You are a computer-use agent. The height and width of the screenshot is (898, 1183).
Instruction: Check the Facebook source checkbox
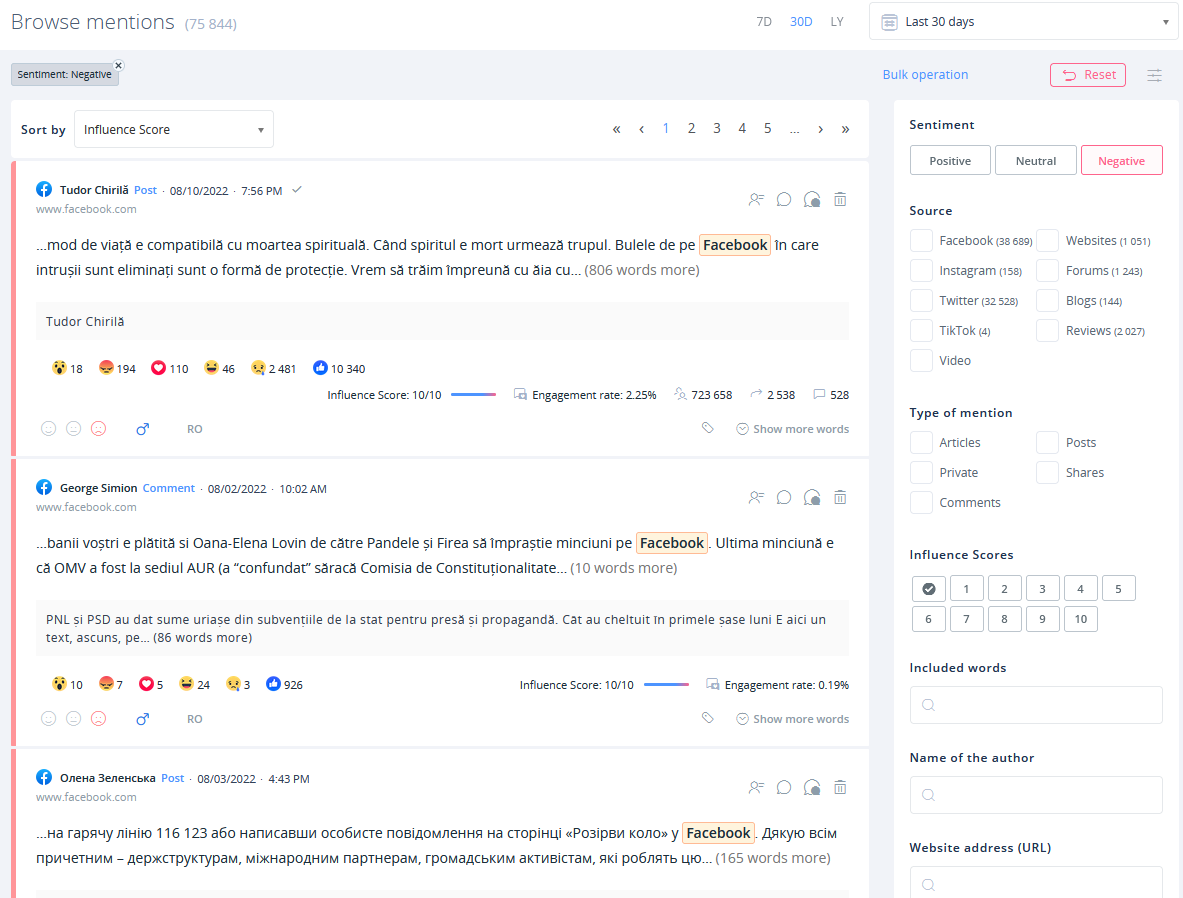point(920,240)
